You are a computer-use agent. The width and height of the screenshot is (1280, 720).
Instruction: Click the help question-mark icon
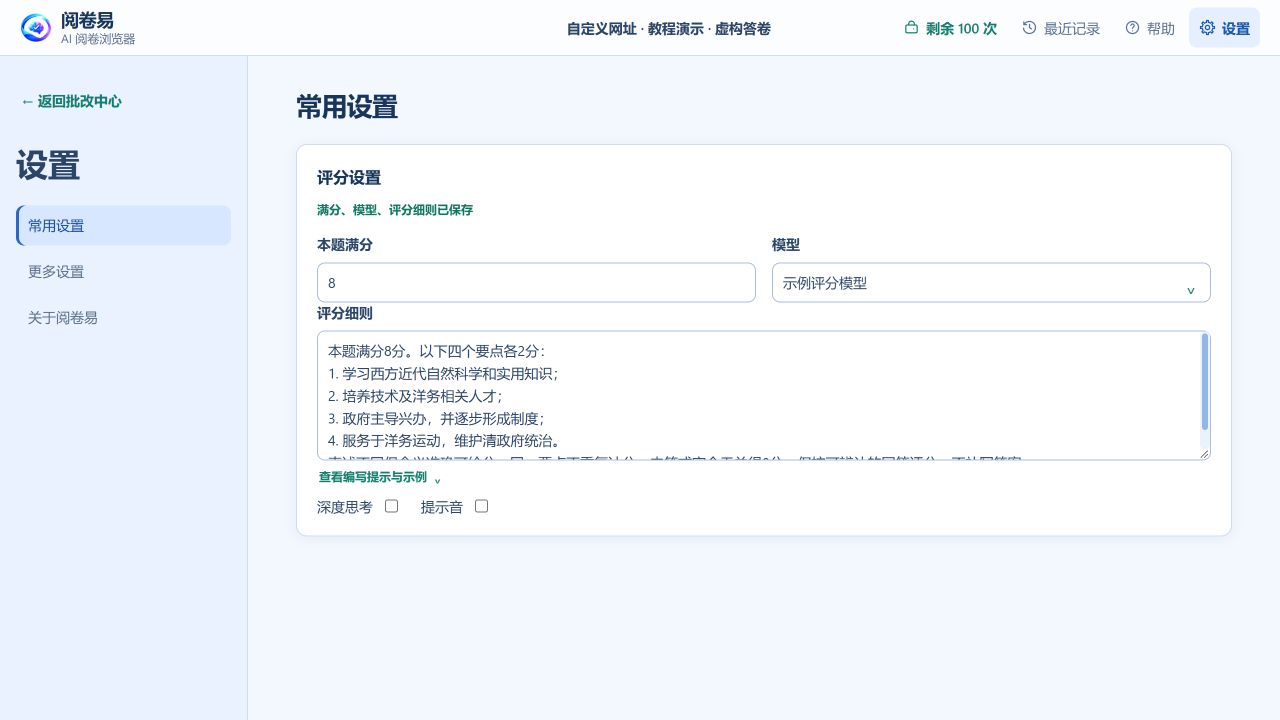coord(1132,28)
